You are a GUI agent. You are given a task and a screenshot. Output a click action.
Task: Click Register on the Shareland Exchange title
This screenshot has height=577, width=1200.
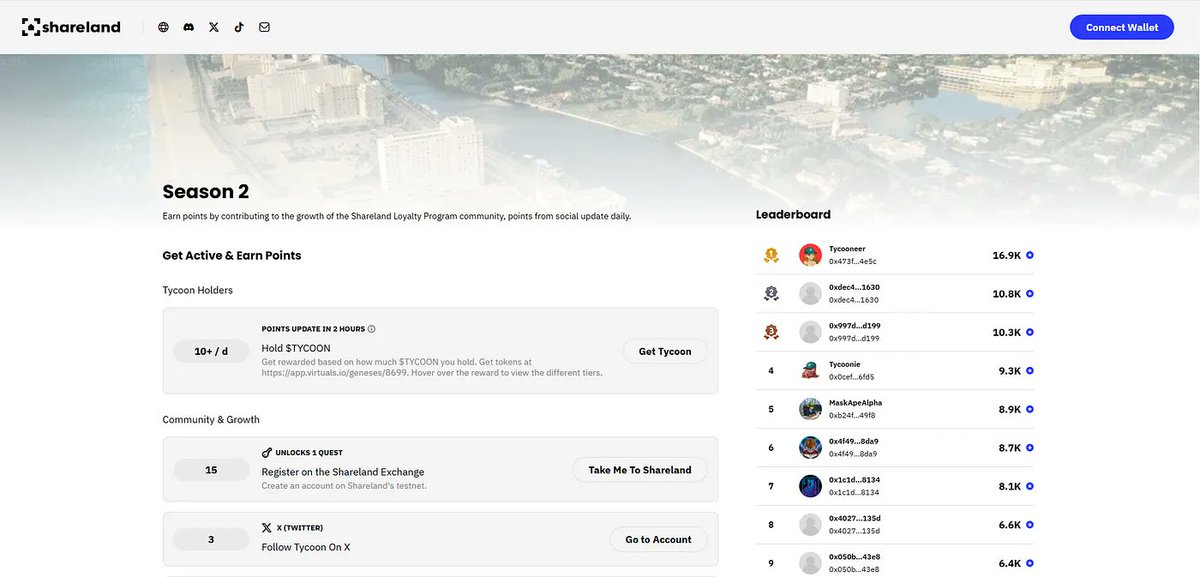tap(343, 472)
